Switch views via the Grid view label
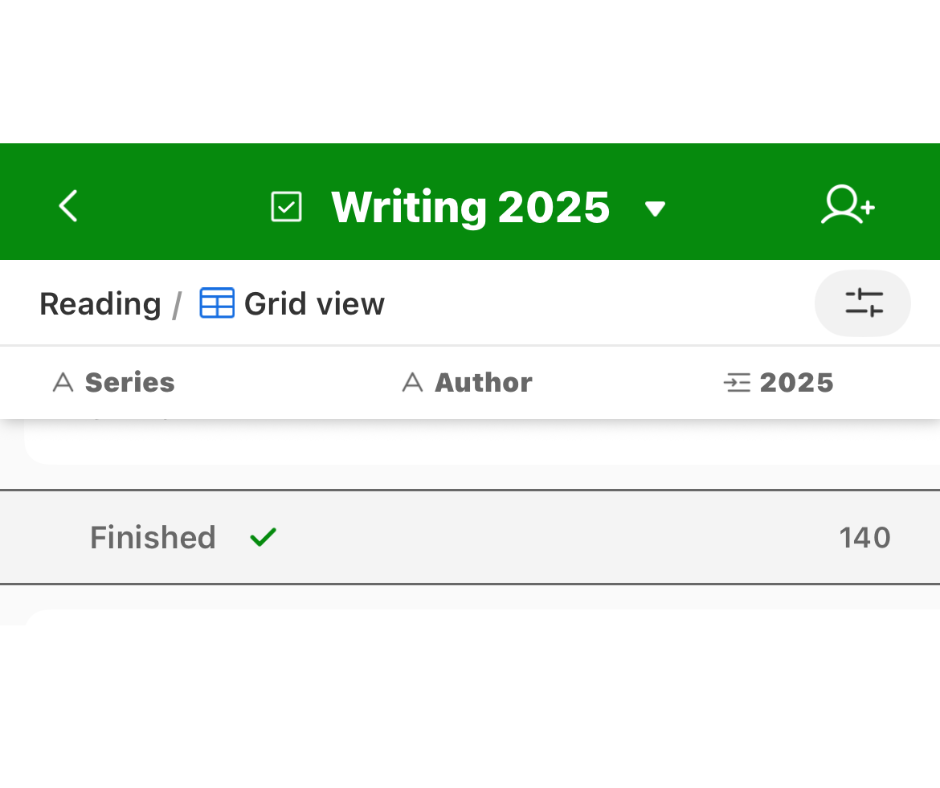This screenshot has width=940, height=788. click(314, 304)
